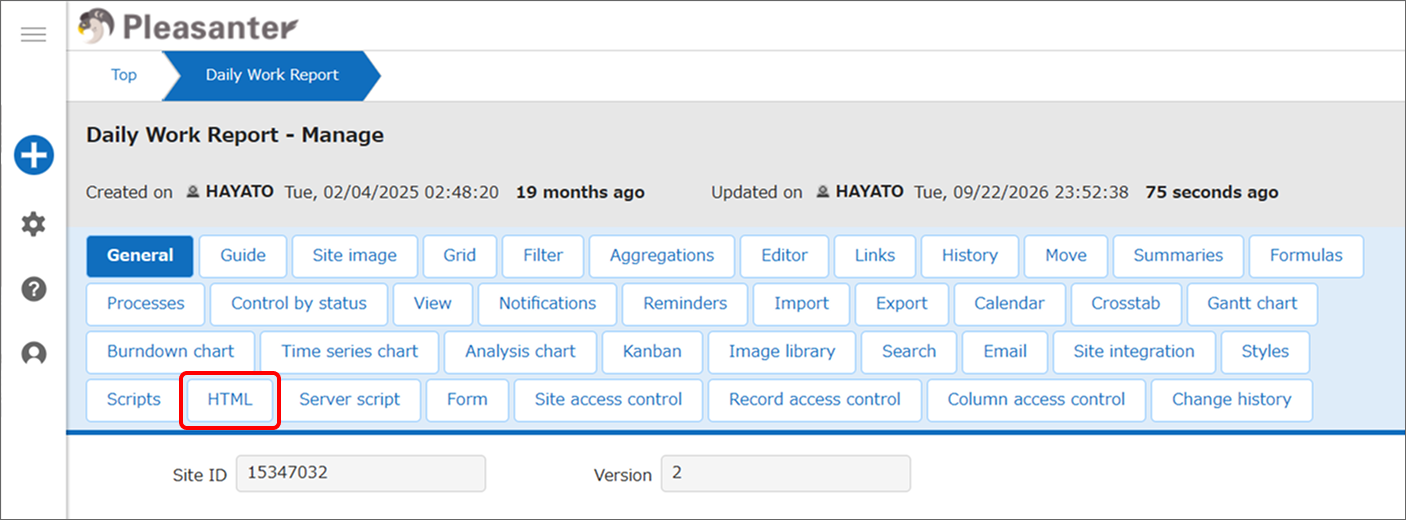Image resolution: width=1406 pixels, height=520 pixels.
Task: Click the Version field
Action: coord(786,474)
